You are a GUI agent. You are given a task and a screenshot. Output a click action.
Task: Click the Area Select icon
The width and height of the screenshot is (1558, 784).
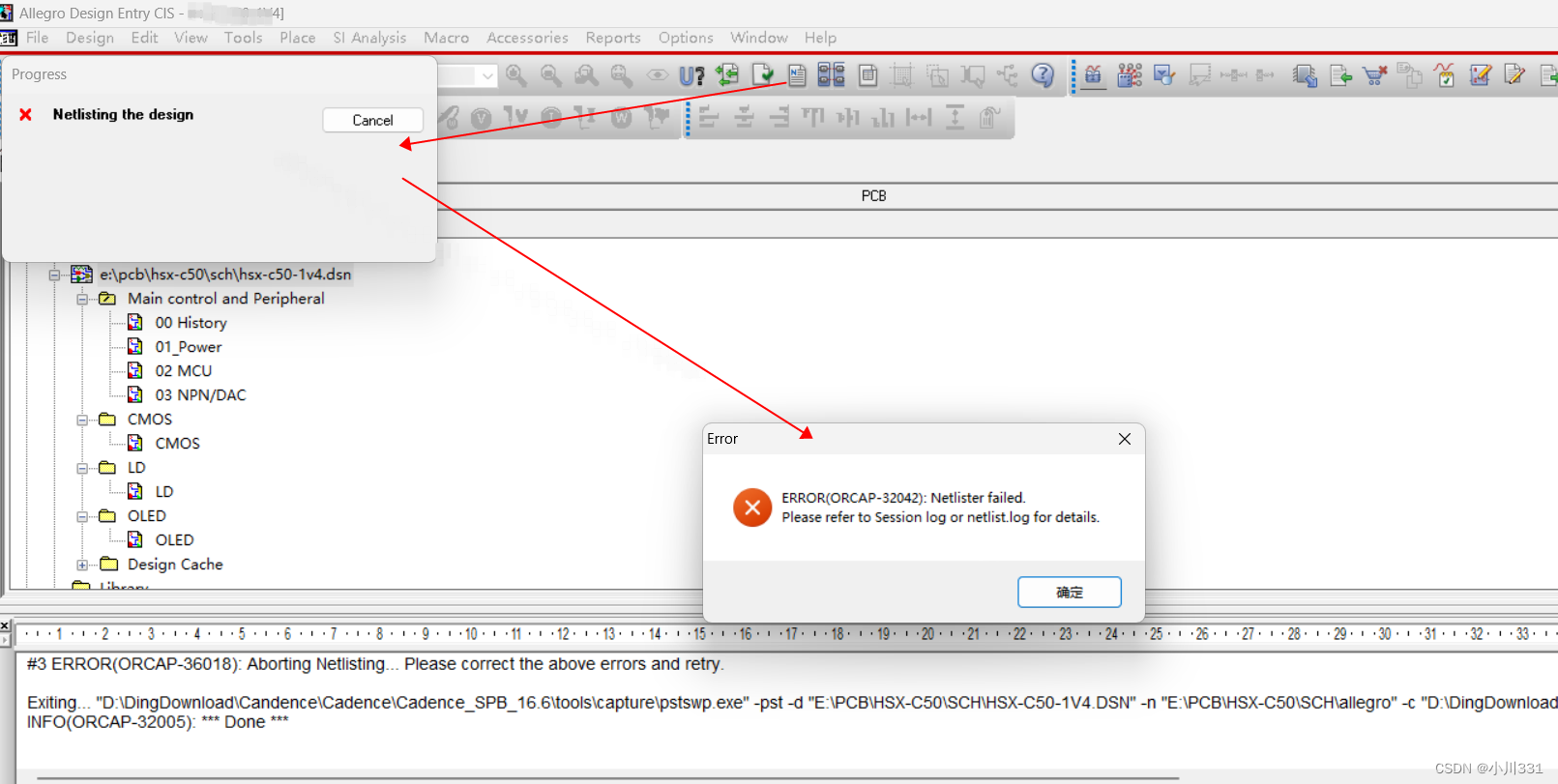click(937, 75)
